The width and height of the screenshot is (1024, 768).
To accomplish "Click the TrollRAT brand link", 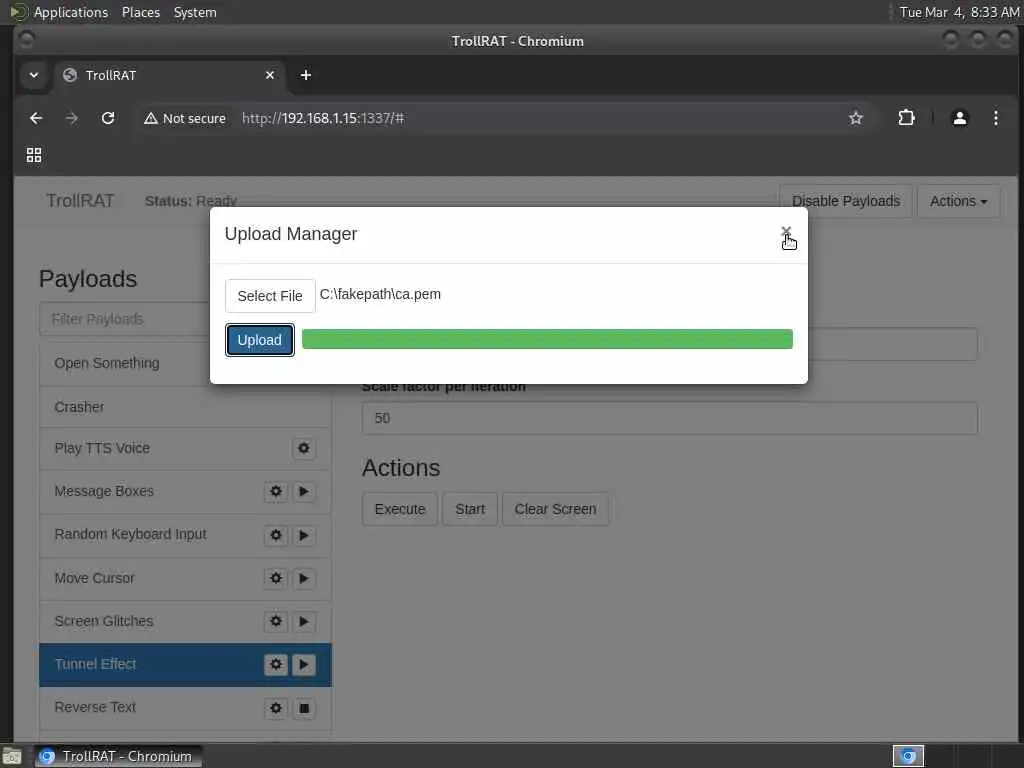I will tap(80, 200).
